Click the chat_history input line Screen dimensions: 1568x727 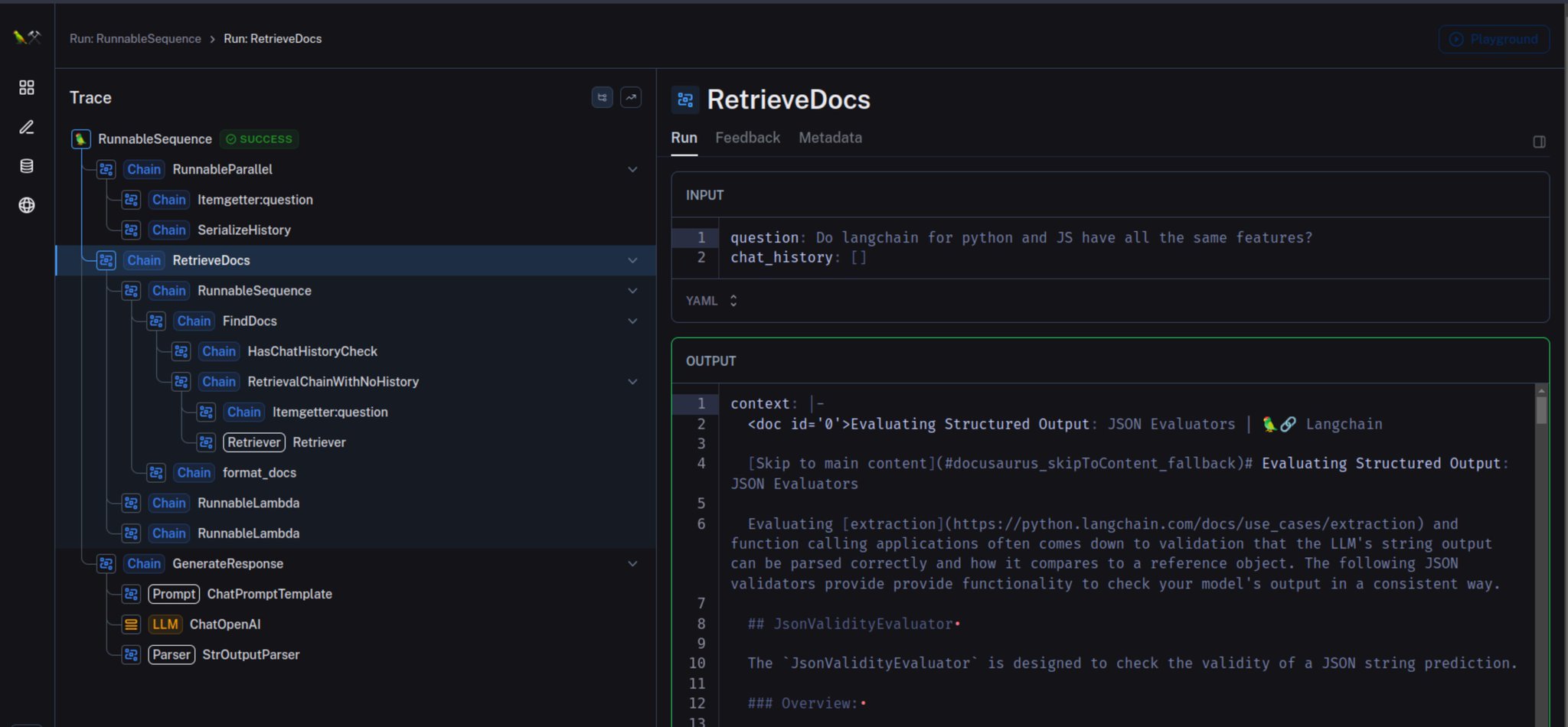(x=799, y=257)
